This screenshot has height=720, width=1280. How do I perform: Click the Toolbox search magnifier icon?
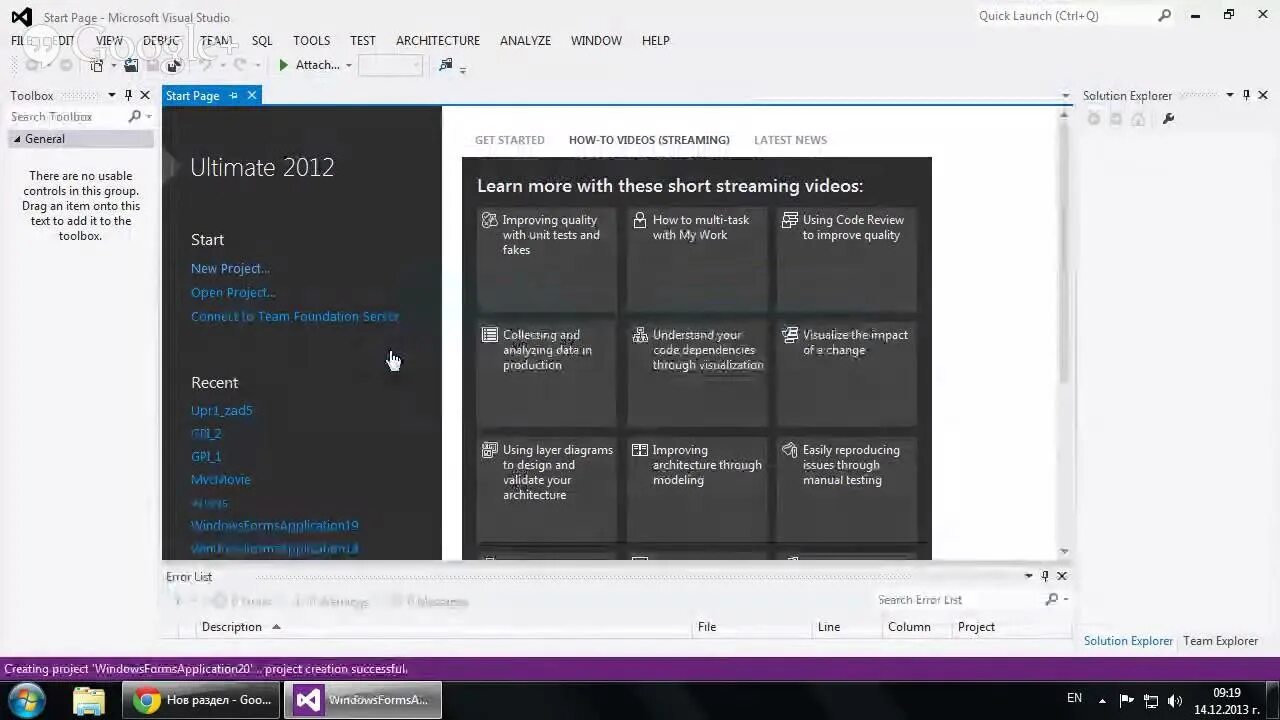coord(135,117)
